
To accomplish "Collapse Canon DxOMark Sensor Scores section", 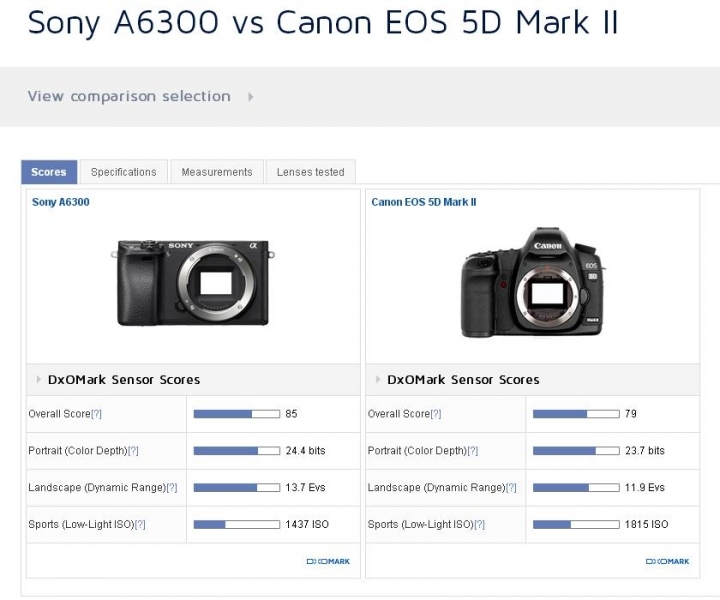I will (378, 380).
